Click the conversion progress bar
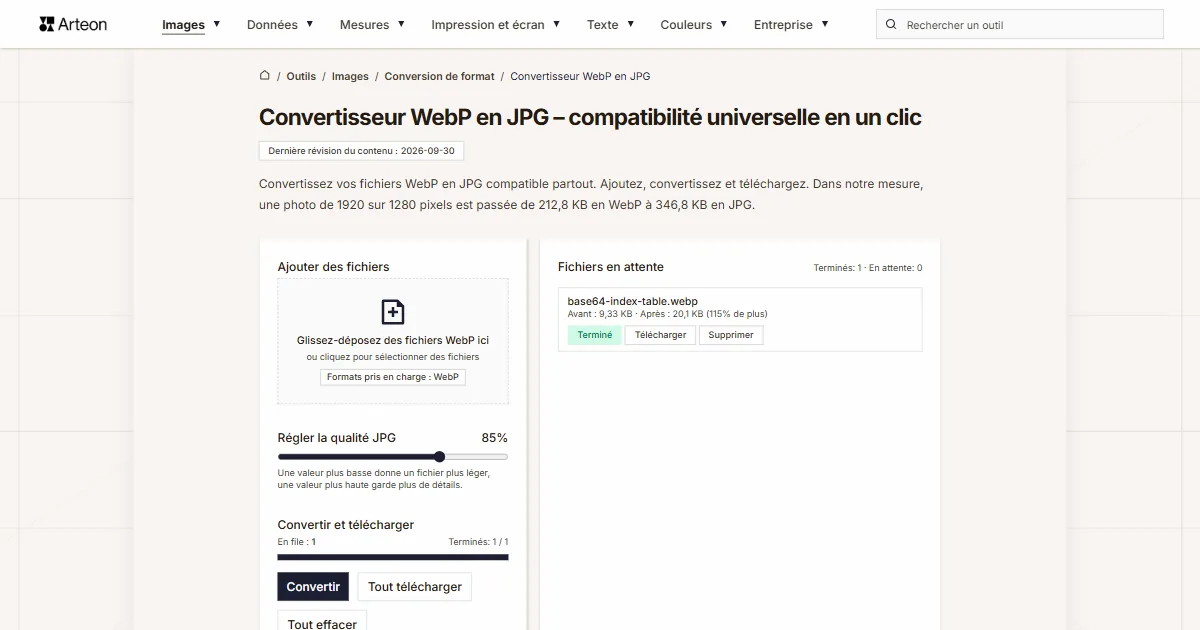 (x=393, y=557)
